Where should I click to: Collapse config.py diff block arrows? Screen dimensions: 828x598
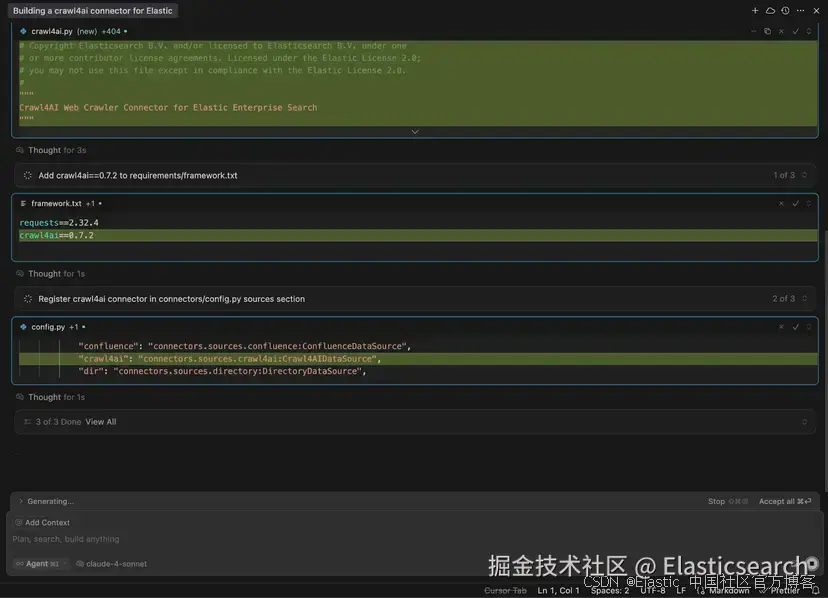click(x=808, y=327)
